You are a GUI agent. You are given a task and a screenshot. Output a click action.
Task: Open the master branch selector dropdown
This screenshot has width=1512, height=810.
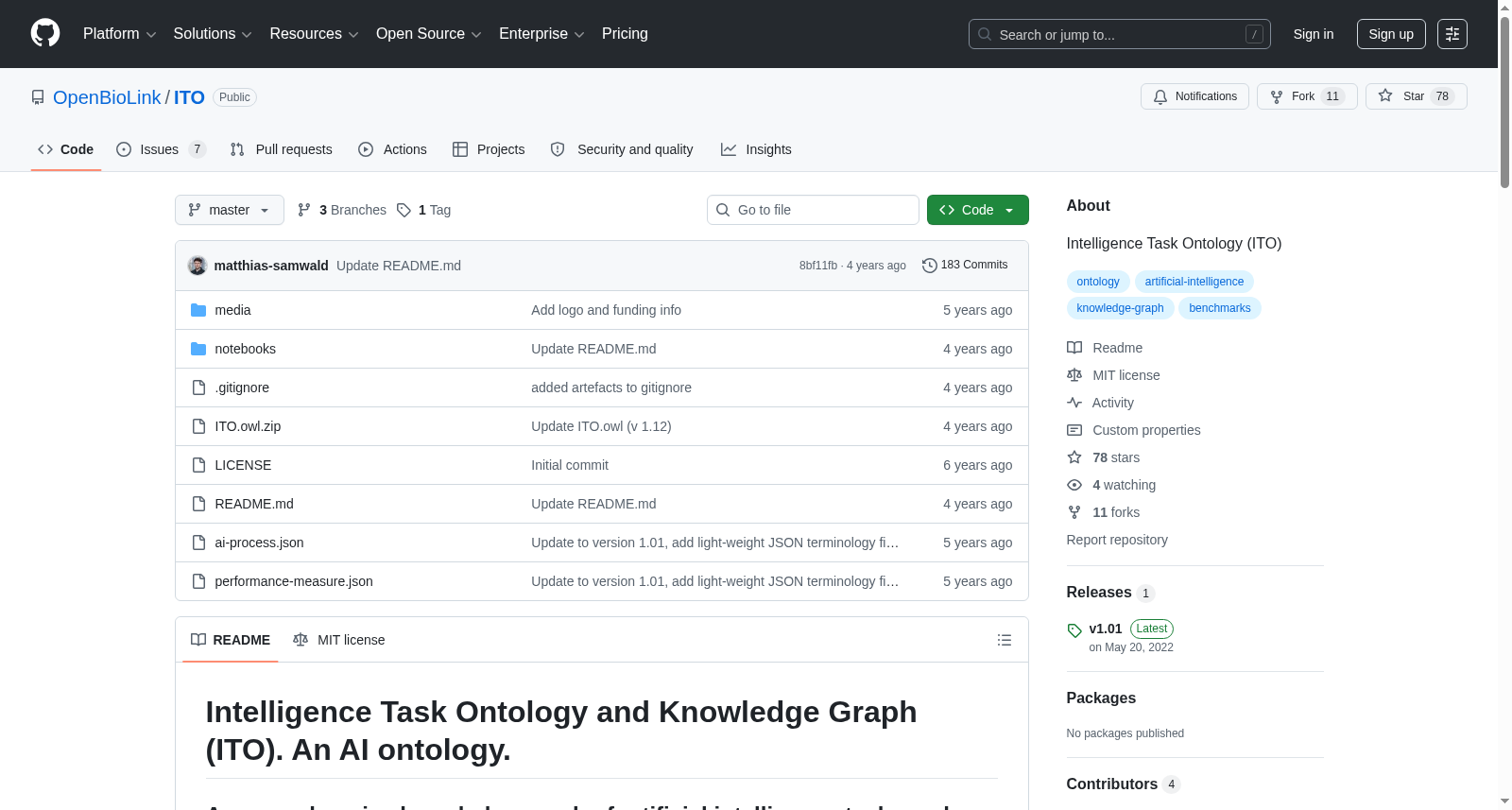coord(230,210)
